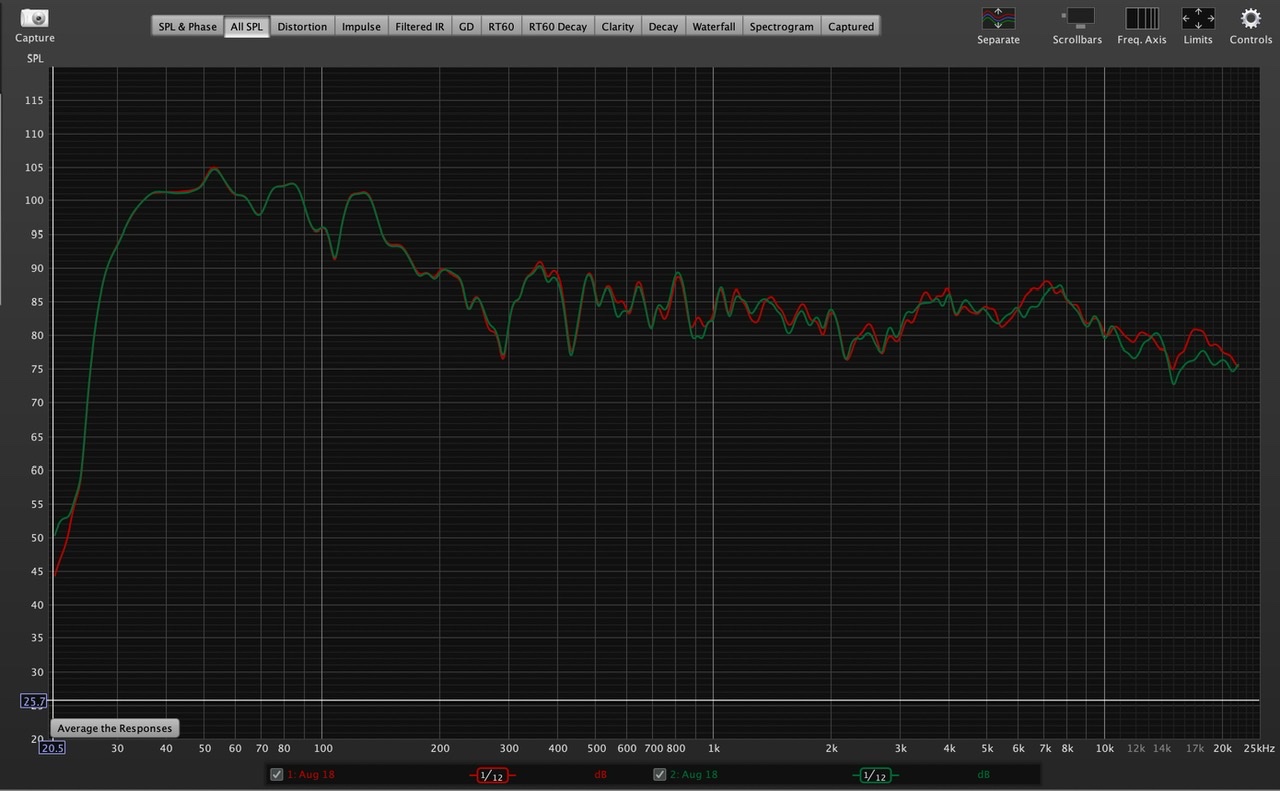Image resolution: width=1280 pixels, height=791 pixels.
Task: Click the 20.5 frequency cursor value box
Action: tap(52, 748)
